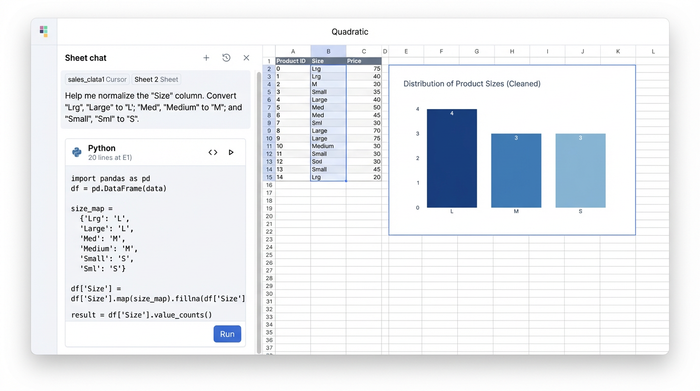
Task: Click the '20 lines at E1' label
Action: pos(110,158)
